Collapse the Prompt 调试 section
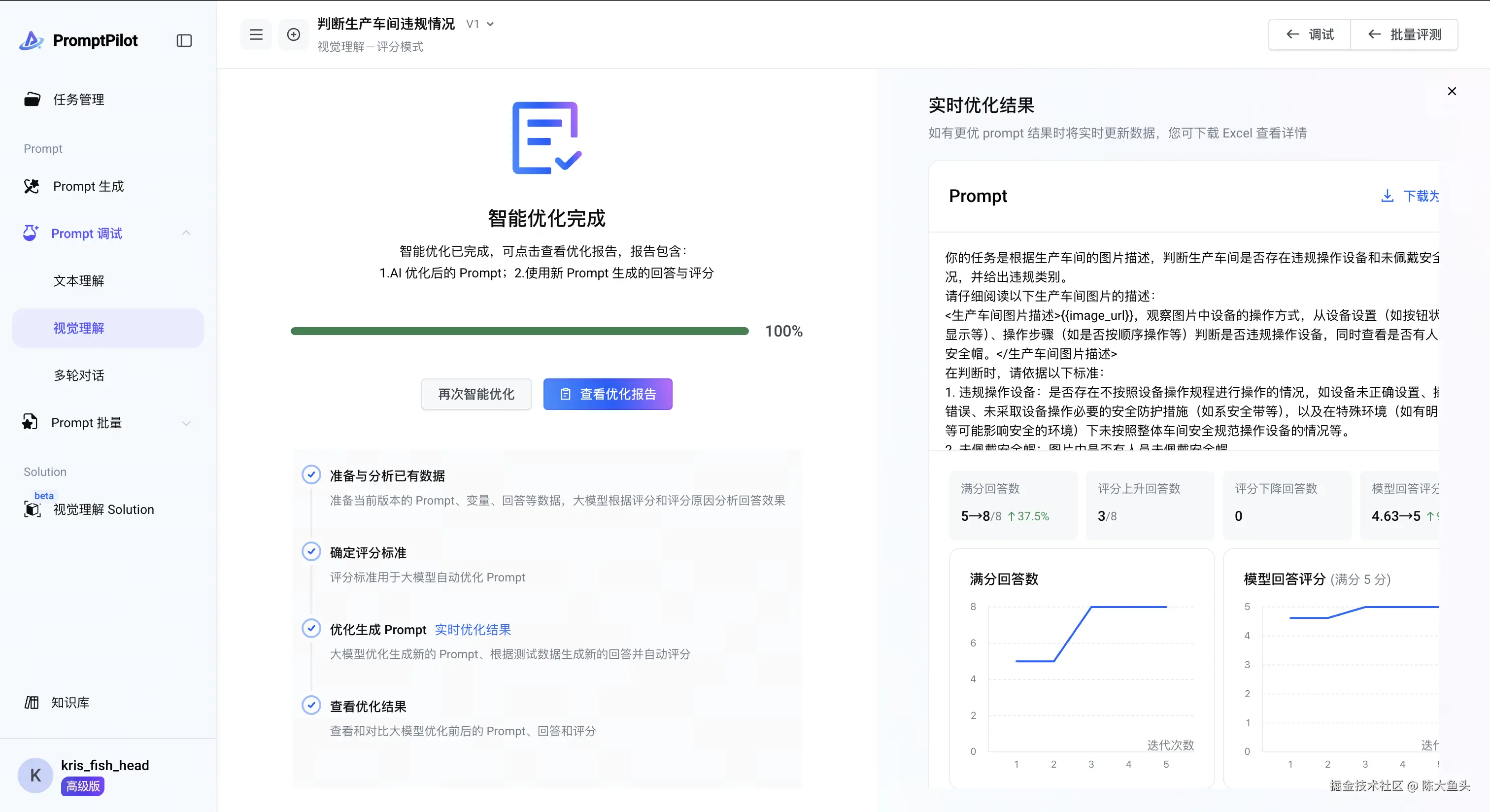 [186, 233]
